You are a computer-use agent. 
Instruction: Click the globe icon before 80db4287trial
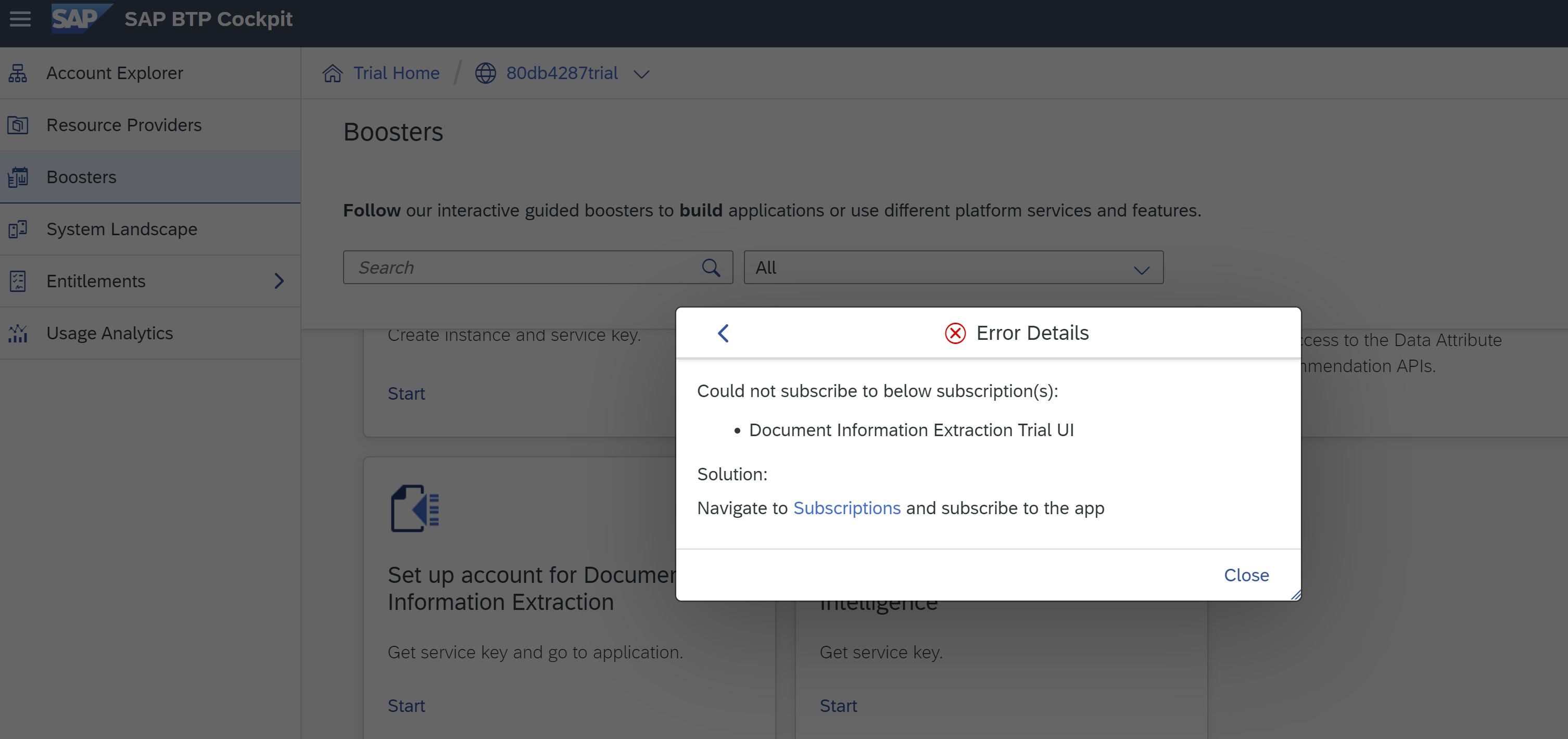[485, 73]
